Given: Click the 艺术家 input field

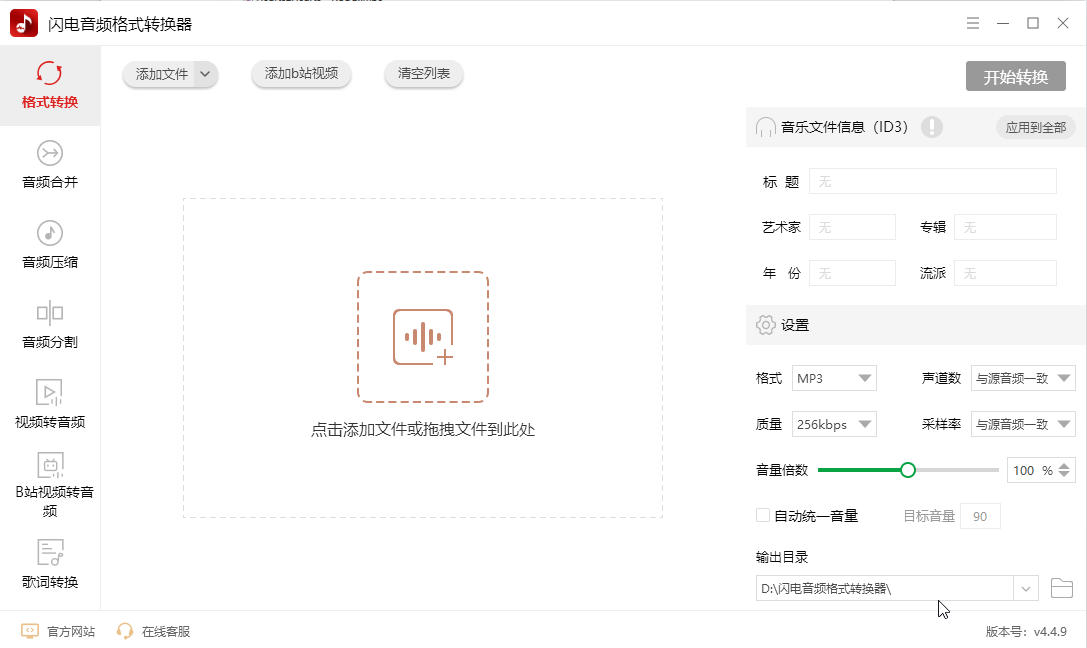Looking at the screenshot, I should (x=852, y=227).
